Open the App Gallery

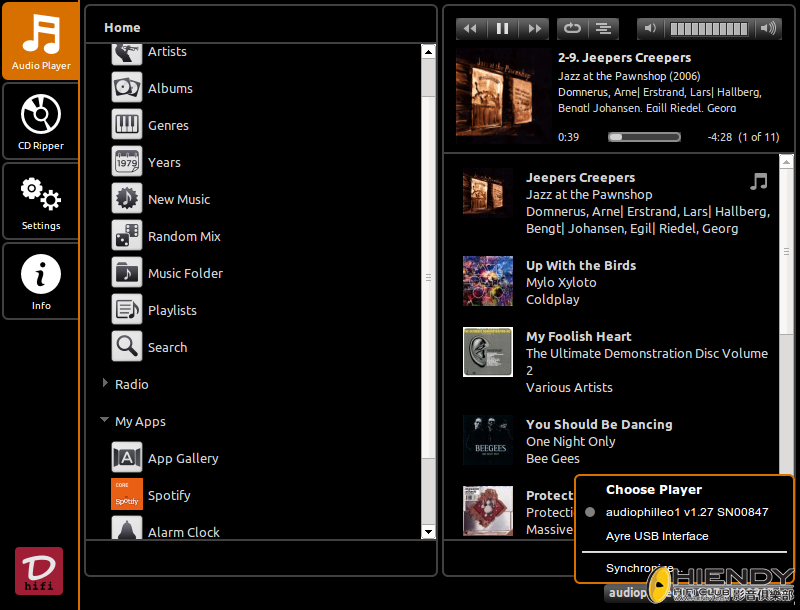click(x=182, y=458)
